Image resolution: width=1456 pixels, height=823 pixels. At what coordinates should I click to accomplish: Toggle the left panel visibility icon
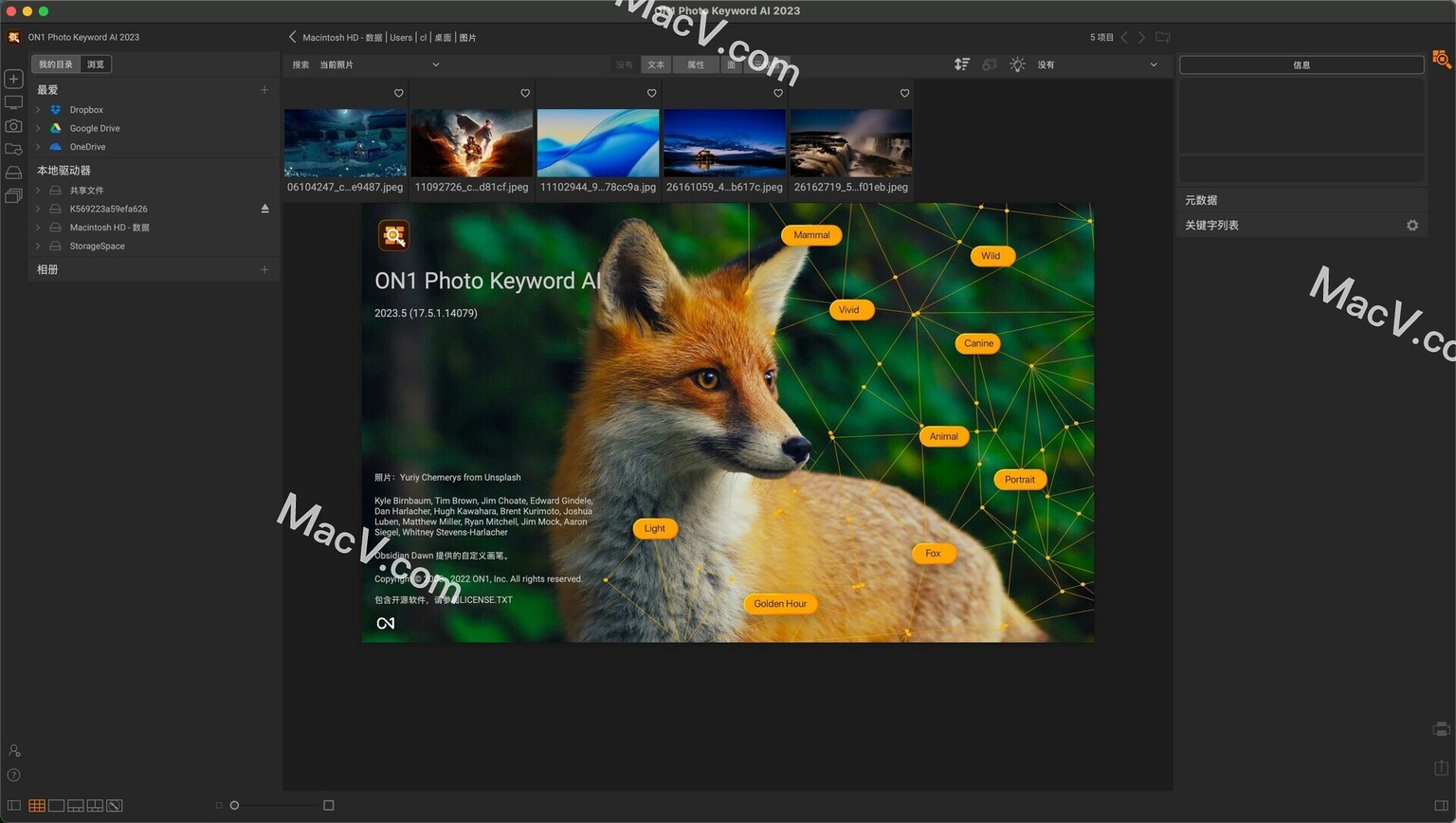(x=13, y=806)
